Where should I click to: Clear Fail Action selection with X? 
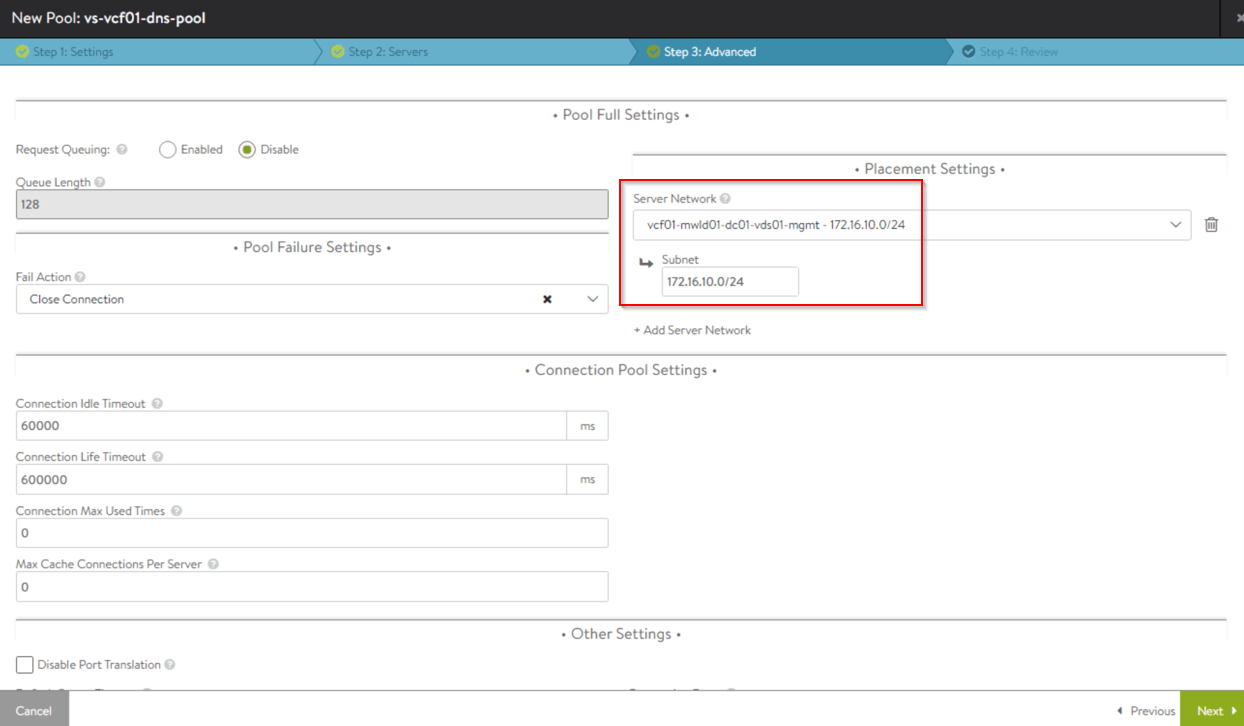pyautogui.click(x=547, y=299)
